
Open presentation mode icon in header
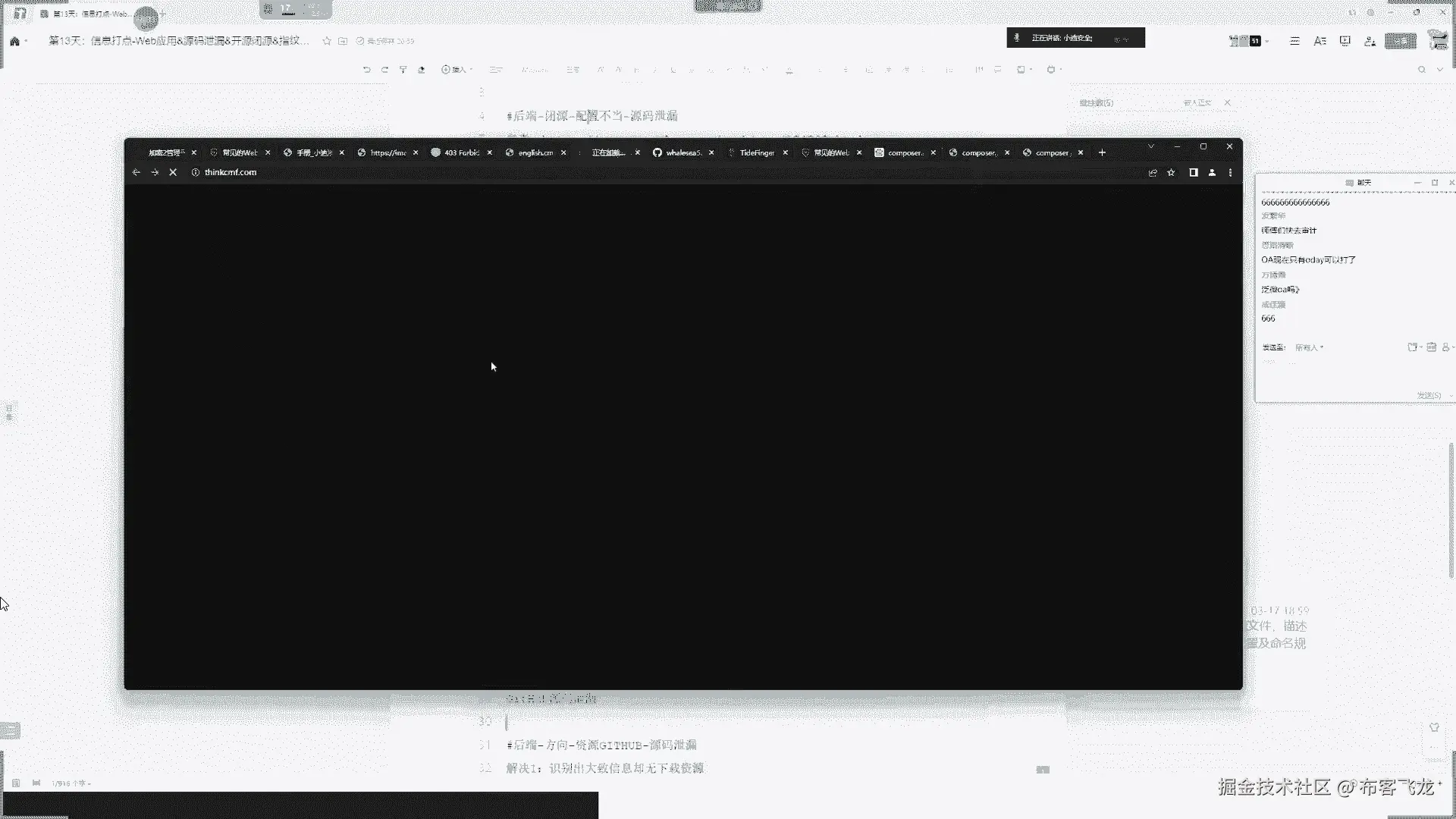pyautogui.click(x=1345, y=41)
